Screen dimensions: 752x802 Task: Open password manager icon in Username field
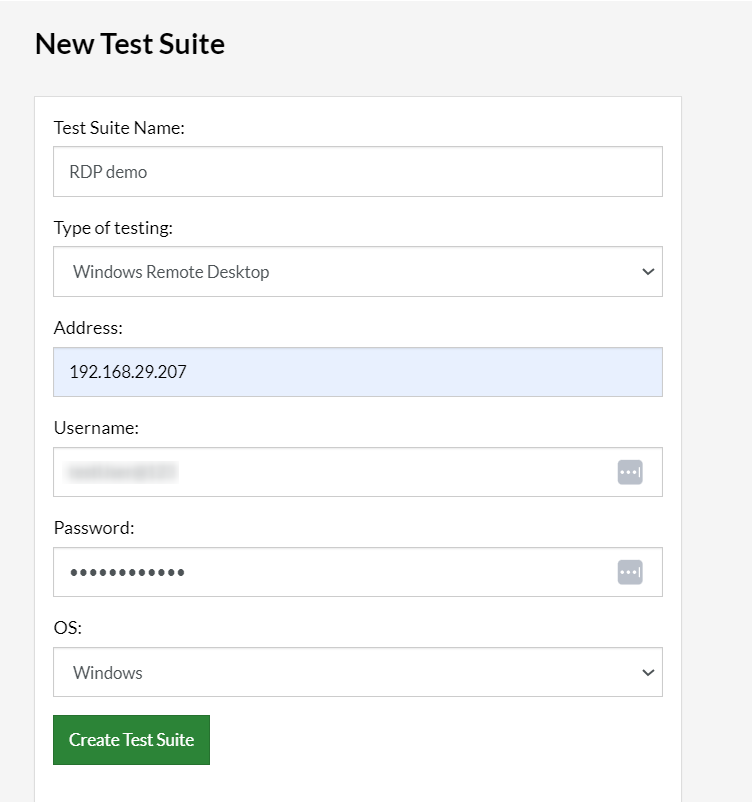(630, 472)
